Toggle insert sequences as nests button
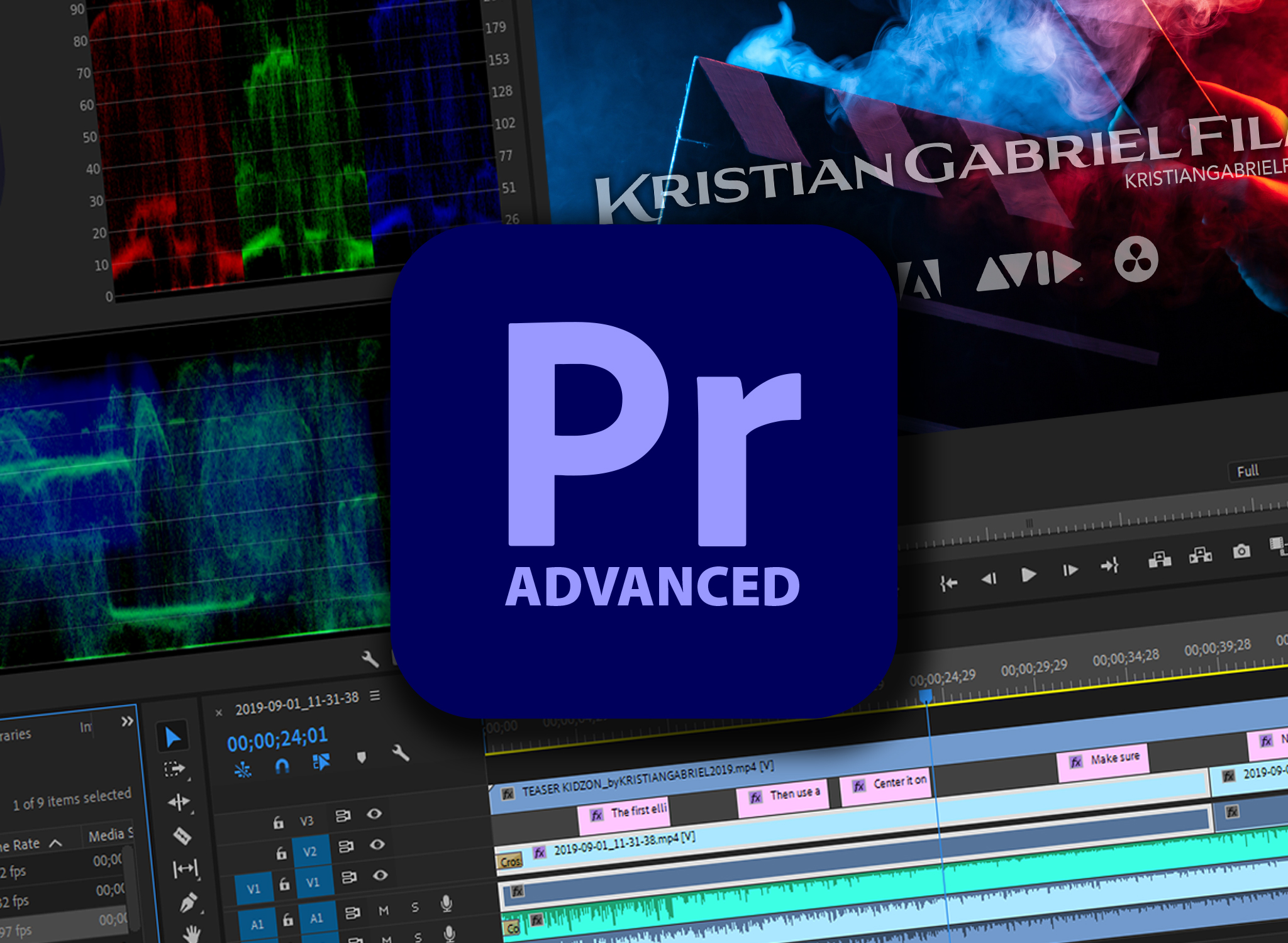The image size is (1288, 943). (243, 769)
